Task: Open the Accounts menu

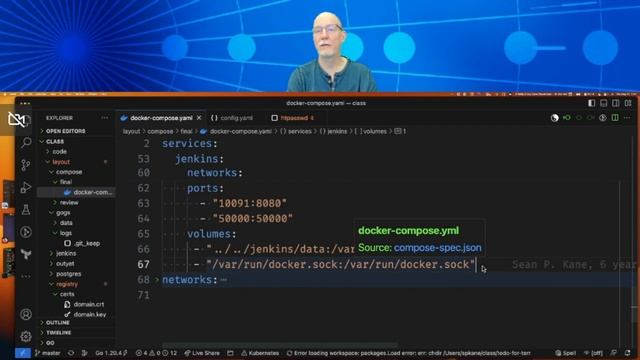Action: tap(26, 314)
